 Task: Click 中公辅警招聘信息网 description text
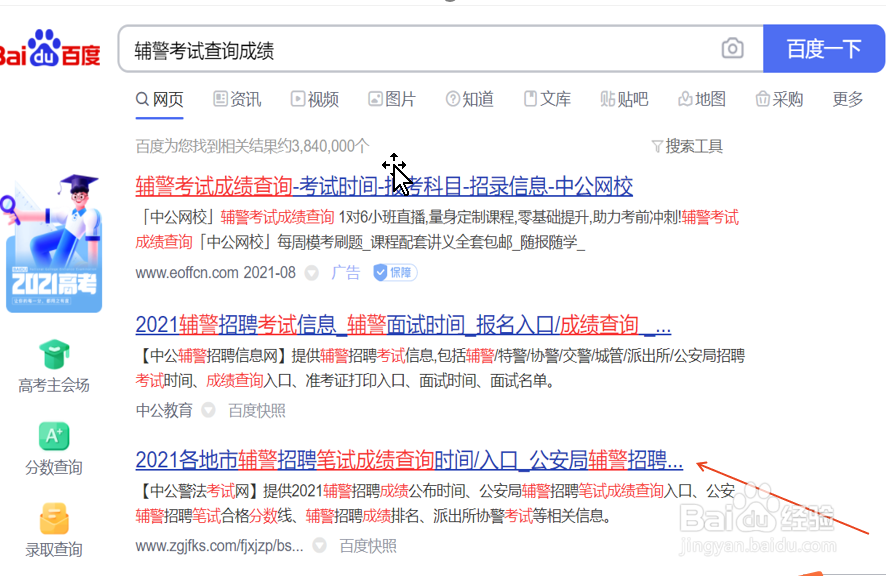(x=440, y=368)
